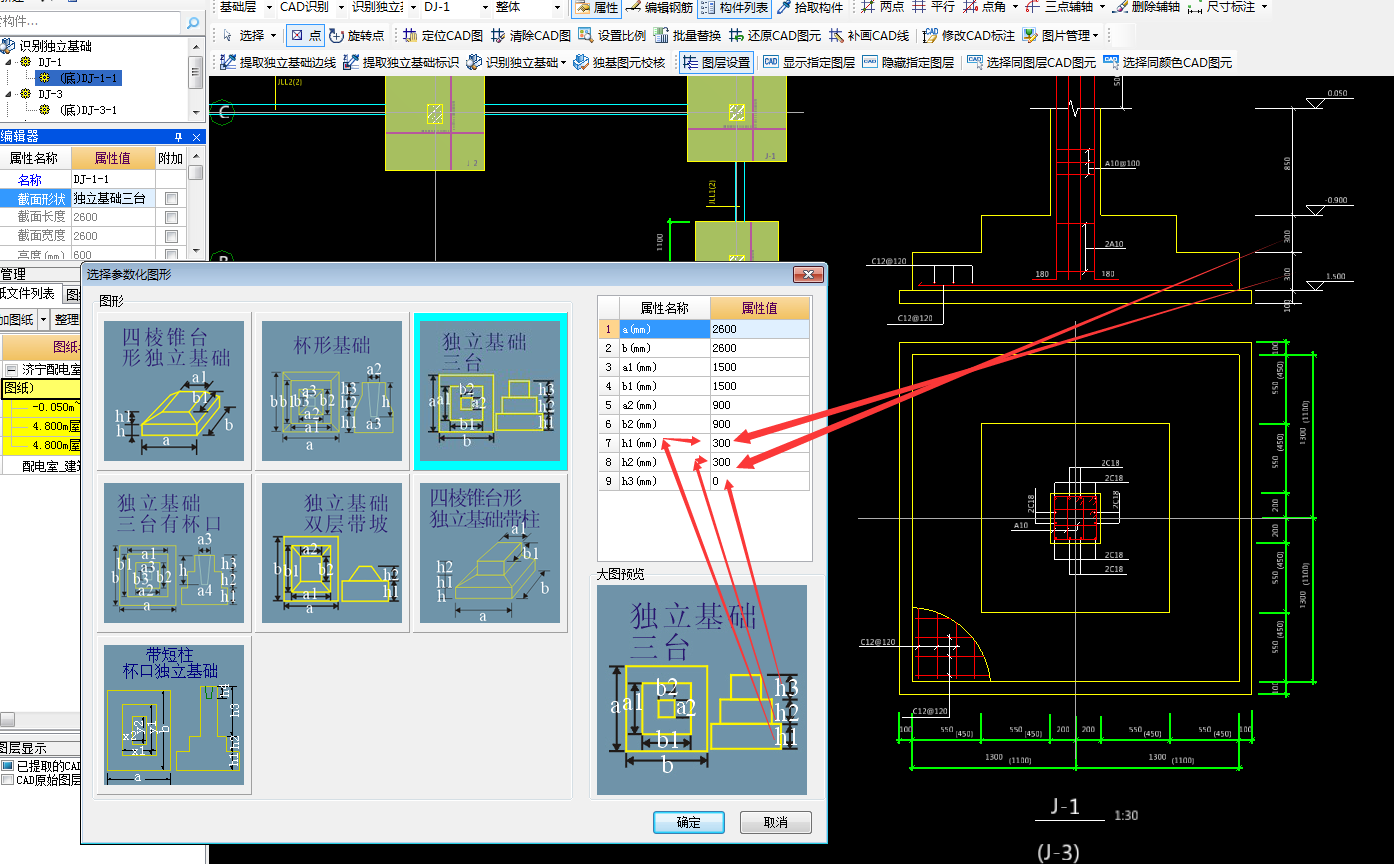
Task: Toggle the 已提取的CAD layer checkbox
Action: tap(7, 766)
